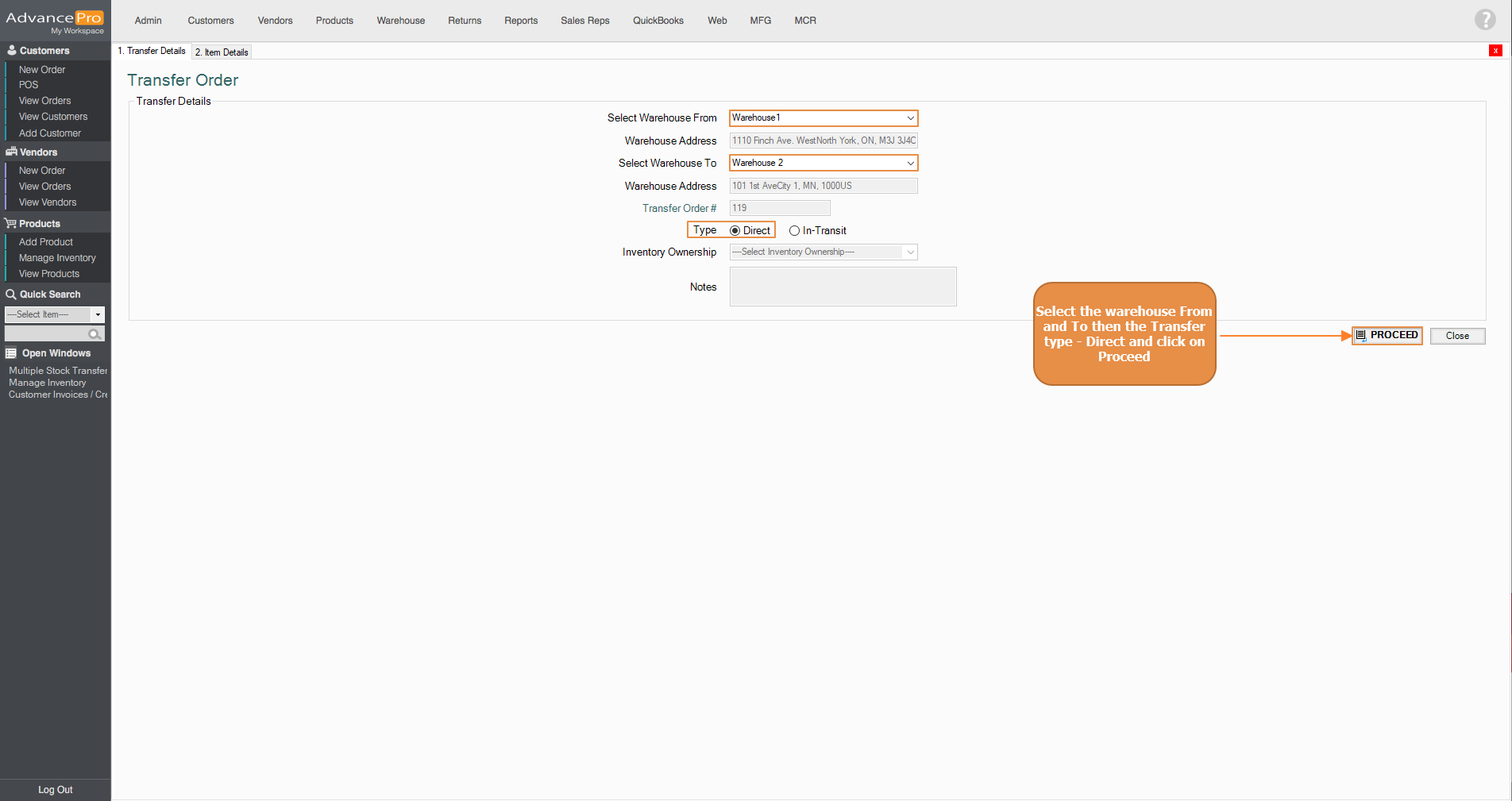The width and height of the screenshot is (1512, 801).
Task: Click into the Notes text area
Action: (842, 287)
